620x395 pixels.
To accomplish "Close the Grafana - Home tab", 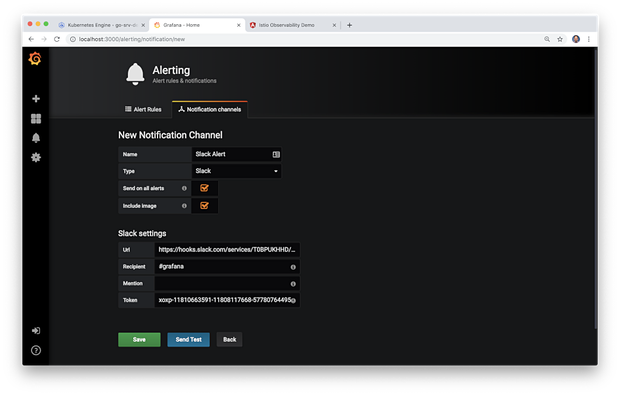I will pyautogui.click(x=238, y=25).
